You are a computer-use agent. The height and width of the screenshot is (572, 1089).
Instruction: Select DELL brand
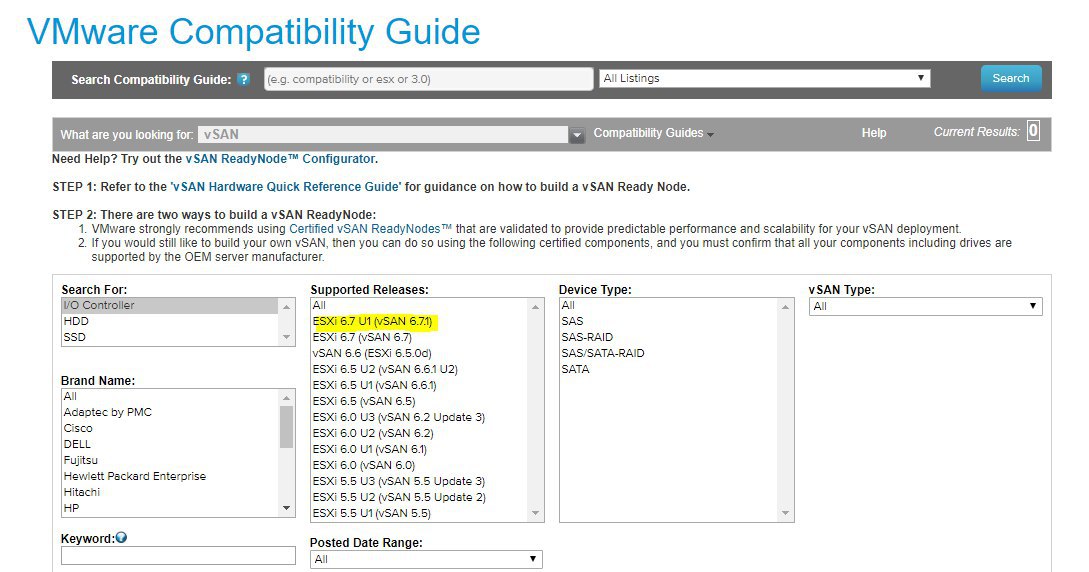pos(169,444)
